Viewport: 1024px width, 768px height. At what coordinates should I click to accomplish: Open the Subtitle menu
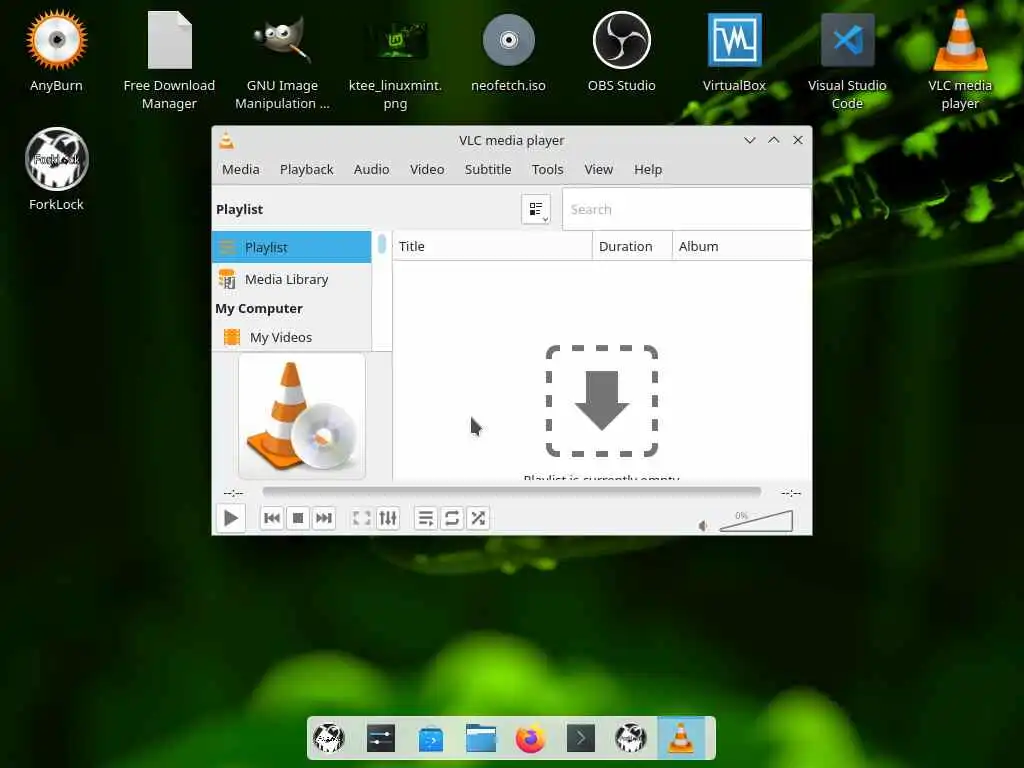pos(488,169)
